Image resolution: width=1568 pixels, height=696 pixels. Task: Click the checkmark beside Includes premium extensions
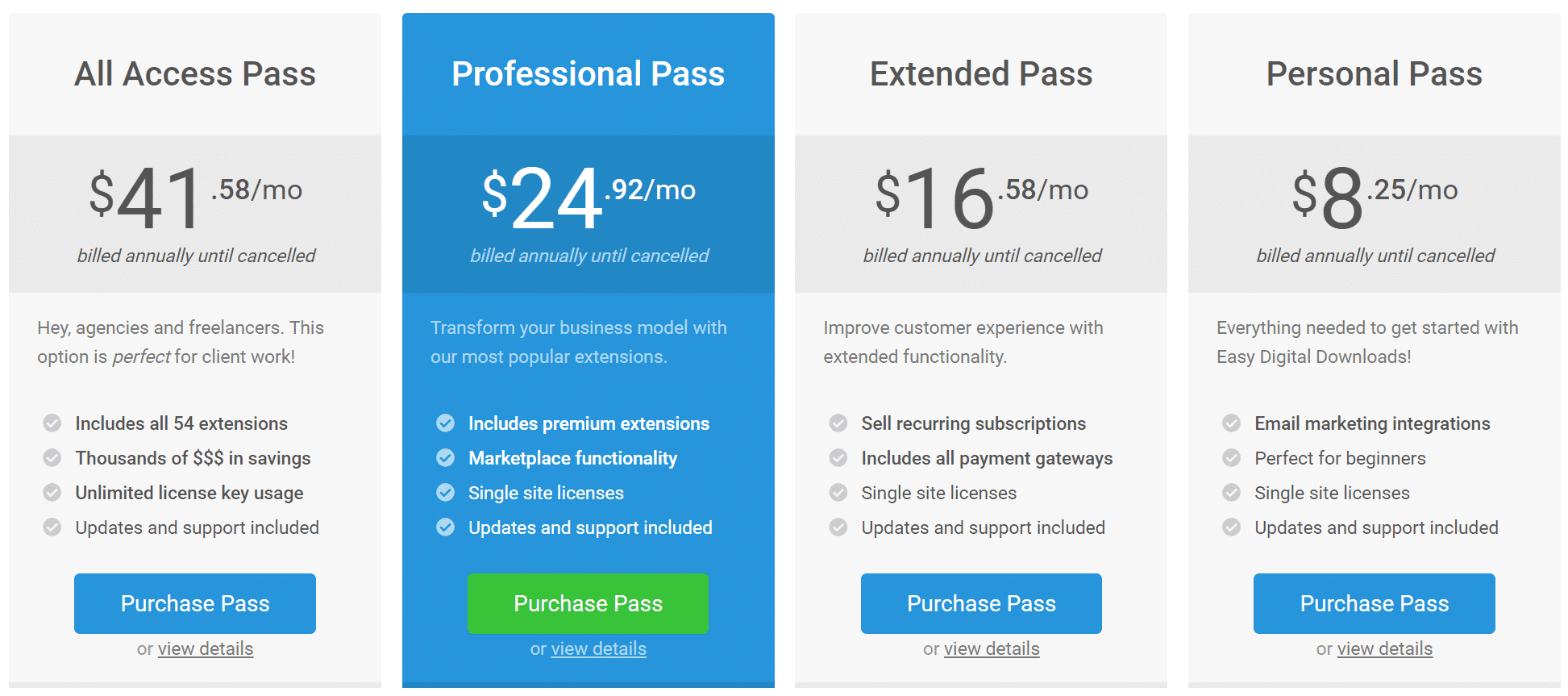tap(446, 423)
